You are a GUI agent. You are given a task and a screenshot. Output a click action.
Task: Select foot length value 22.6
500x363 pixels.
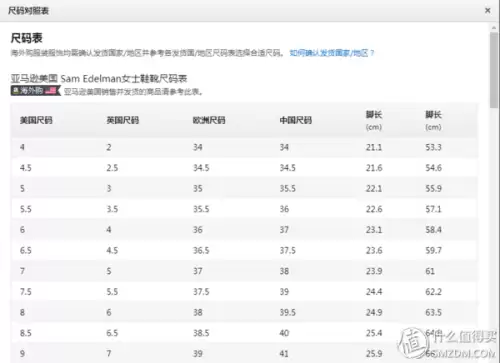point(374,209)
